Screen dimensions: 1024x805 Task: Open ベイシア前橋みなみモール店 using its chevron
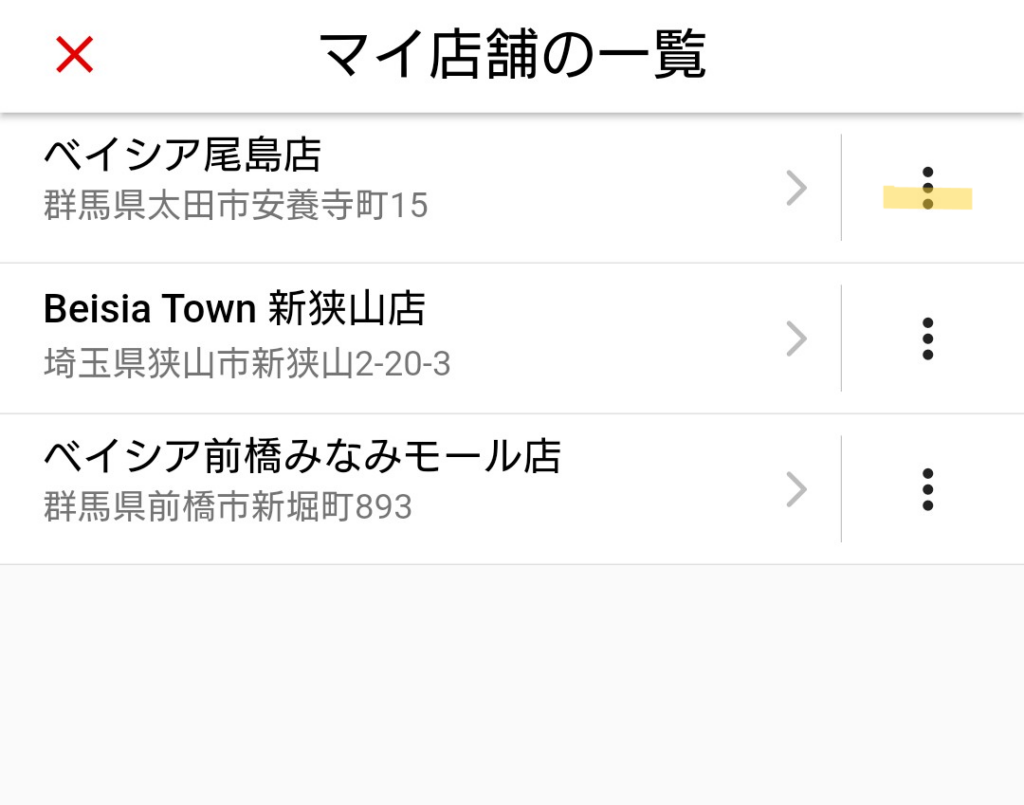coord(796,489)
